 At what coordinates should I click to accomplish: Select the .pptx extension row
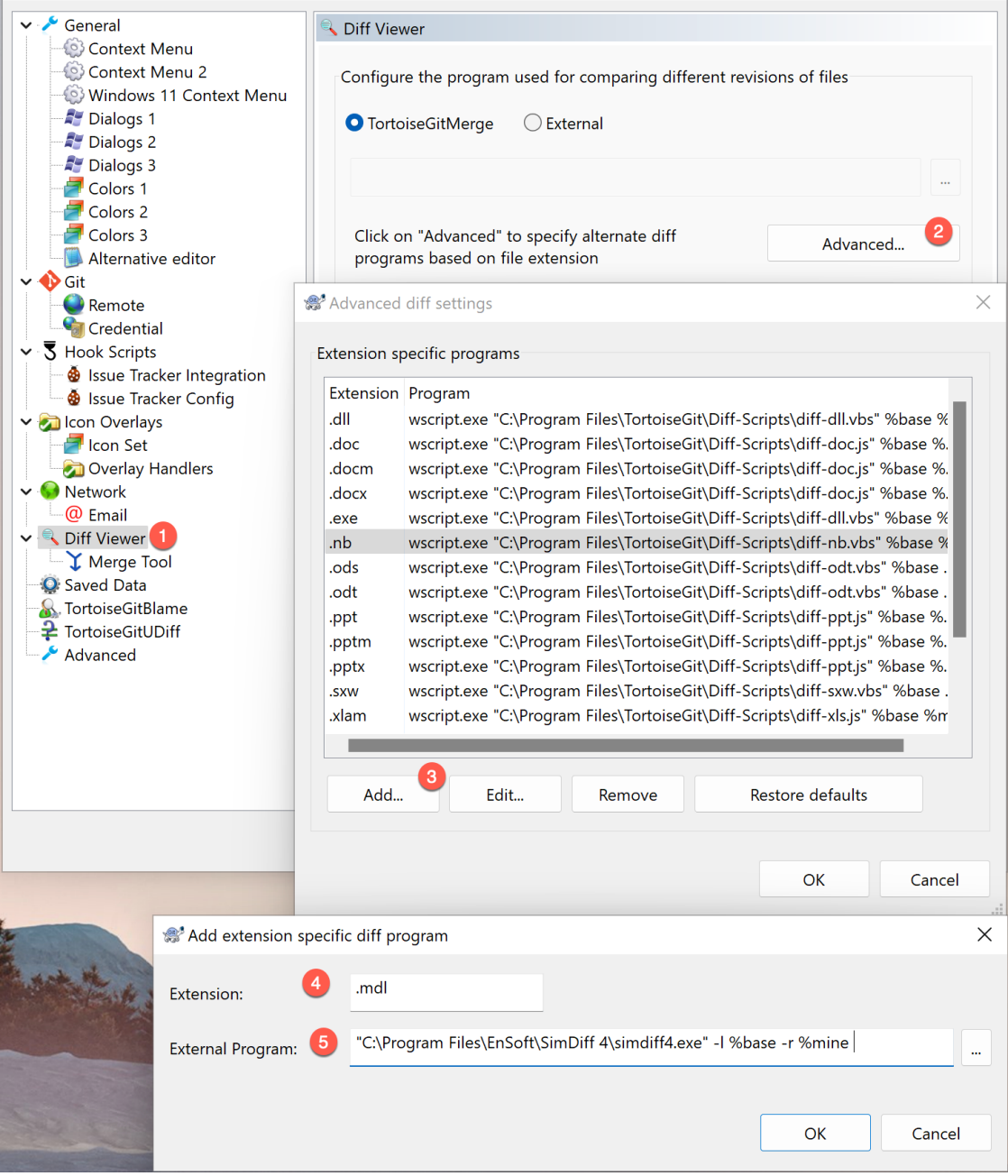637,666
